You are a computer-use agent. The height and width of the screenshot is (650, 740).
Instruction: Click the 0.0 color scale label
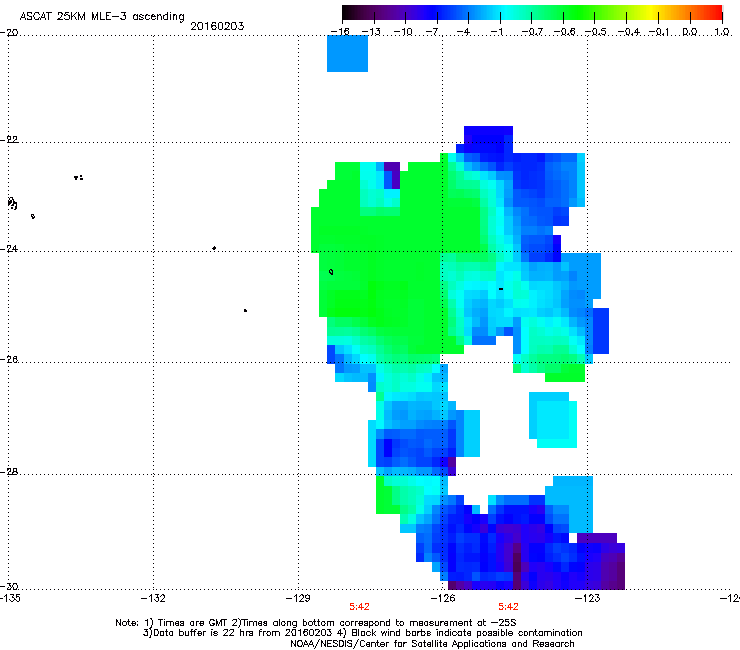pos(690,32)
